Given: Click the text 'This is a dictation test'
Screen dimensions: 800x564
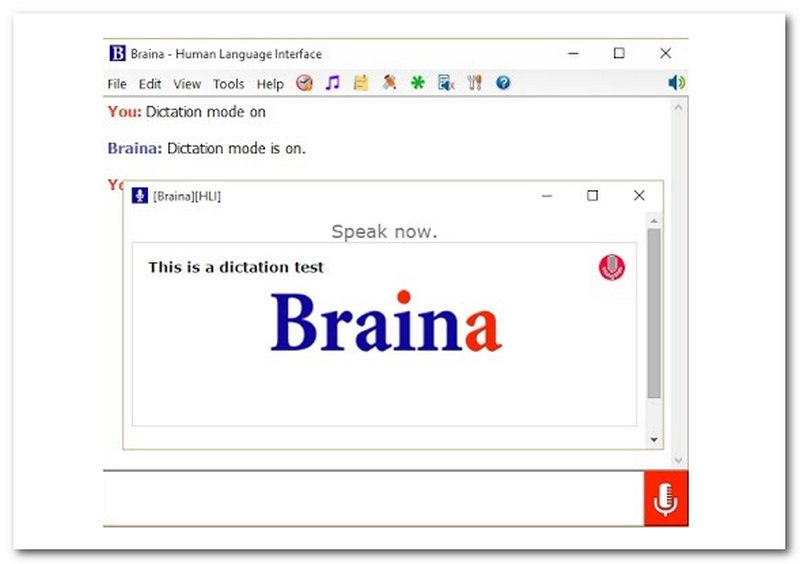Looking at the screenshot, I should tap(236, 267).
